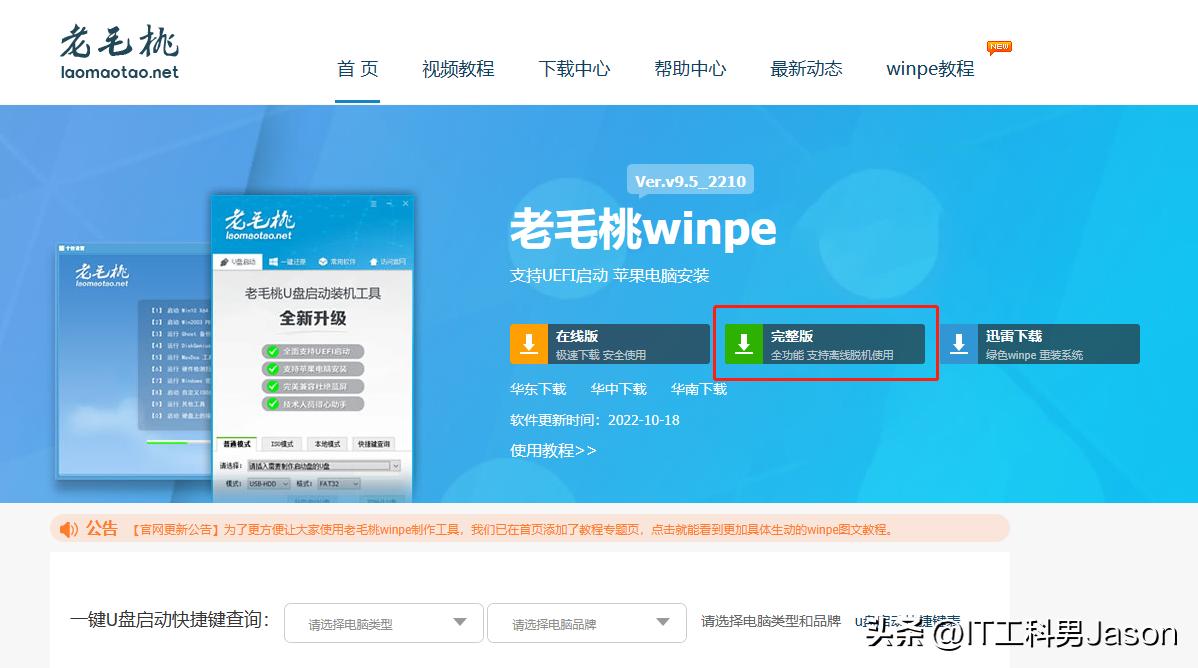Image resolution: width=1198 pixels, height=668 pixels.
Task: Click the blue download icon on 迅雷下载
Action: [959, 343]
